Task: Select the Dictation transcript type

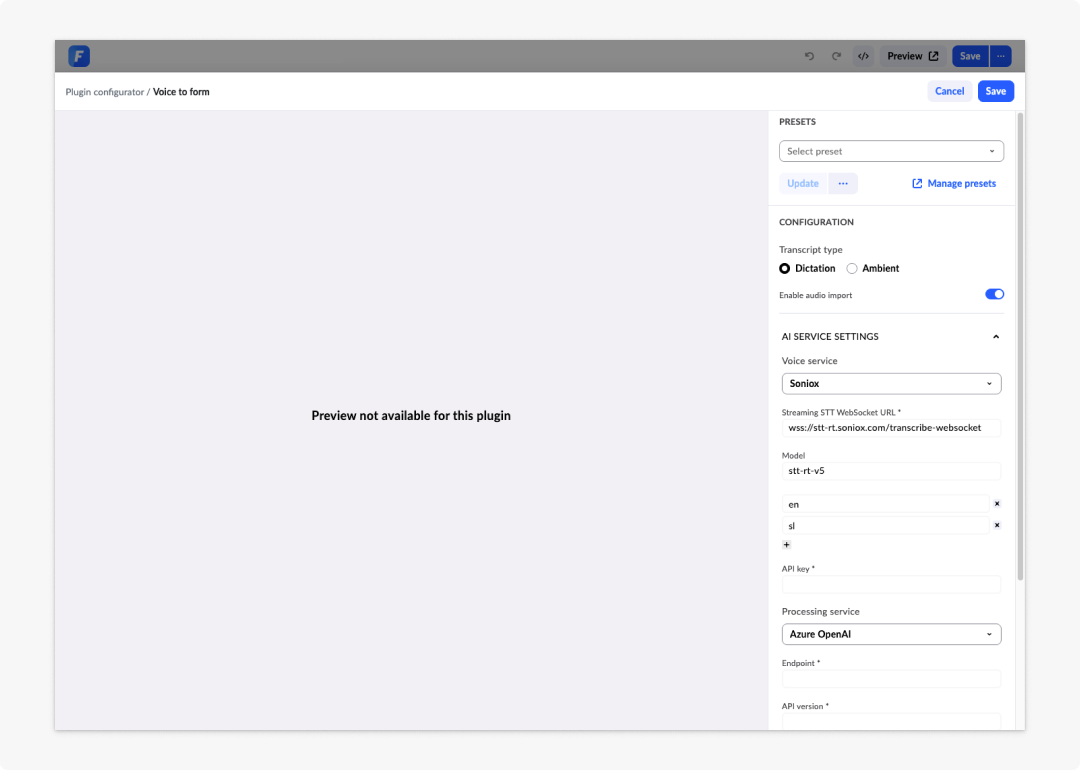Action: pyautogui.click(x=807, y=269)
